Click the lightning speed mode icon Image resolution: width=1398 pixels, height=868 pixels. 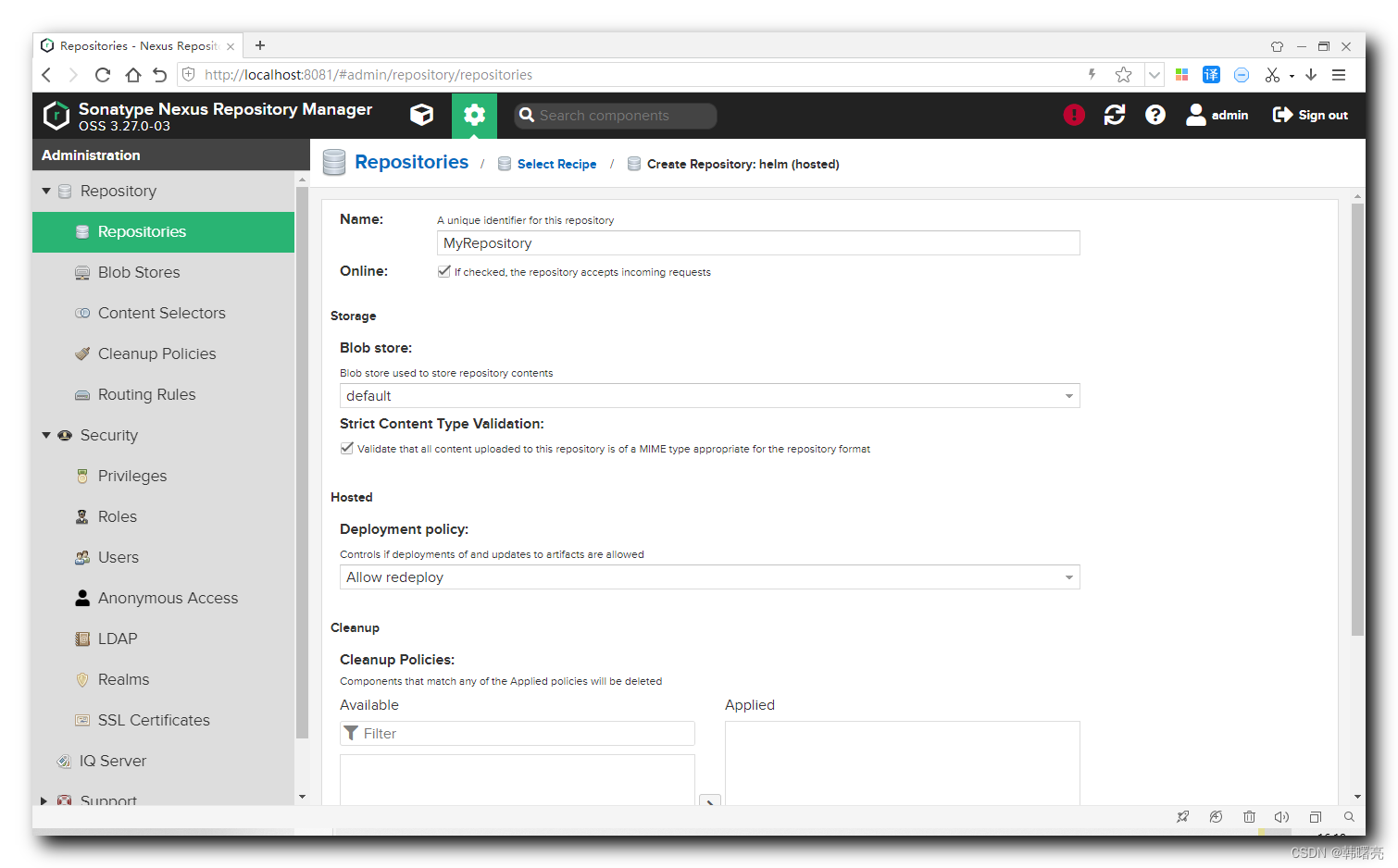coord(1092,75)
